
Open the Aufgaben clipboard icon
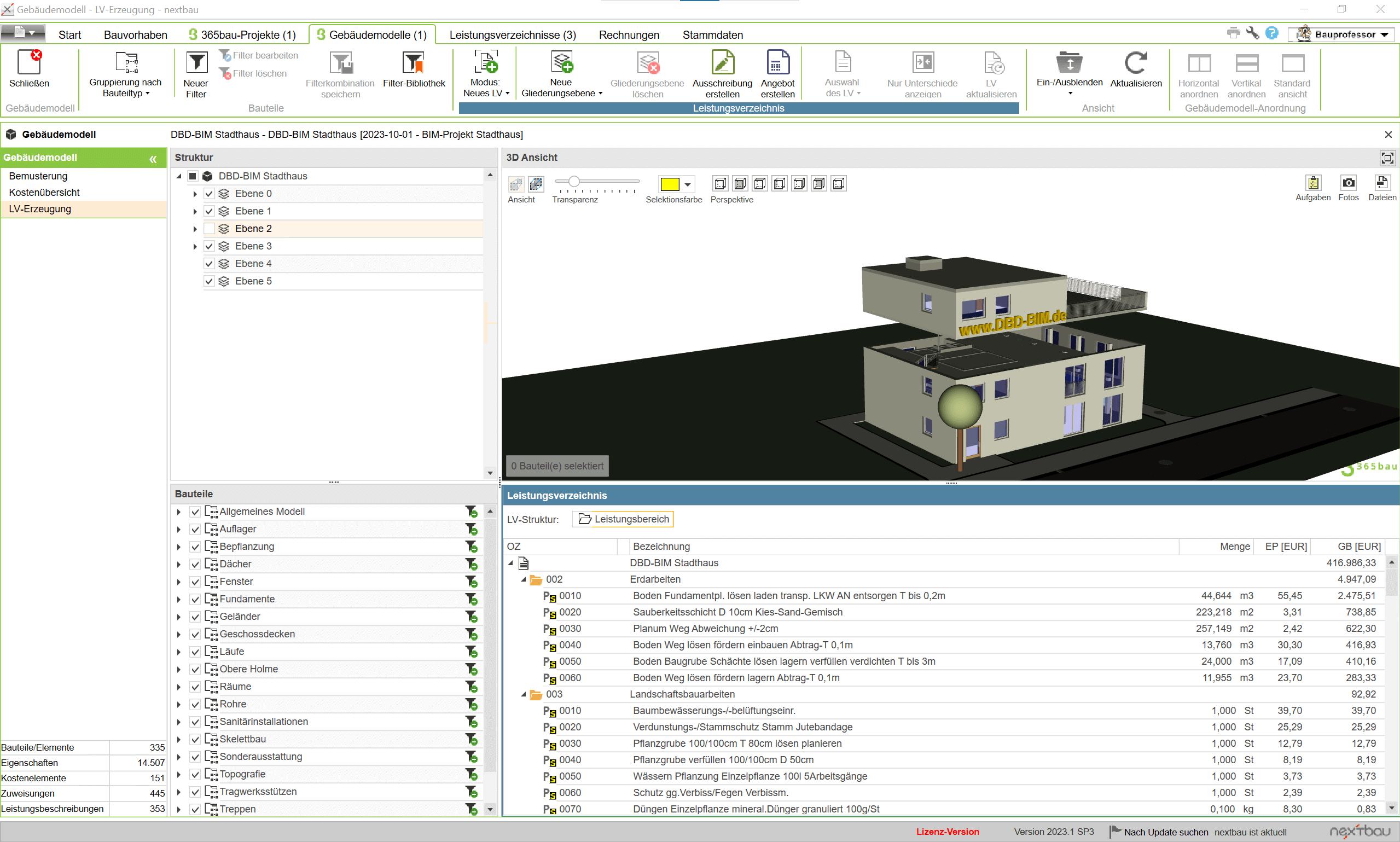pyautogui.click(x=1312, y=183)
